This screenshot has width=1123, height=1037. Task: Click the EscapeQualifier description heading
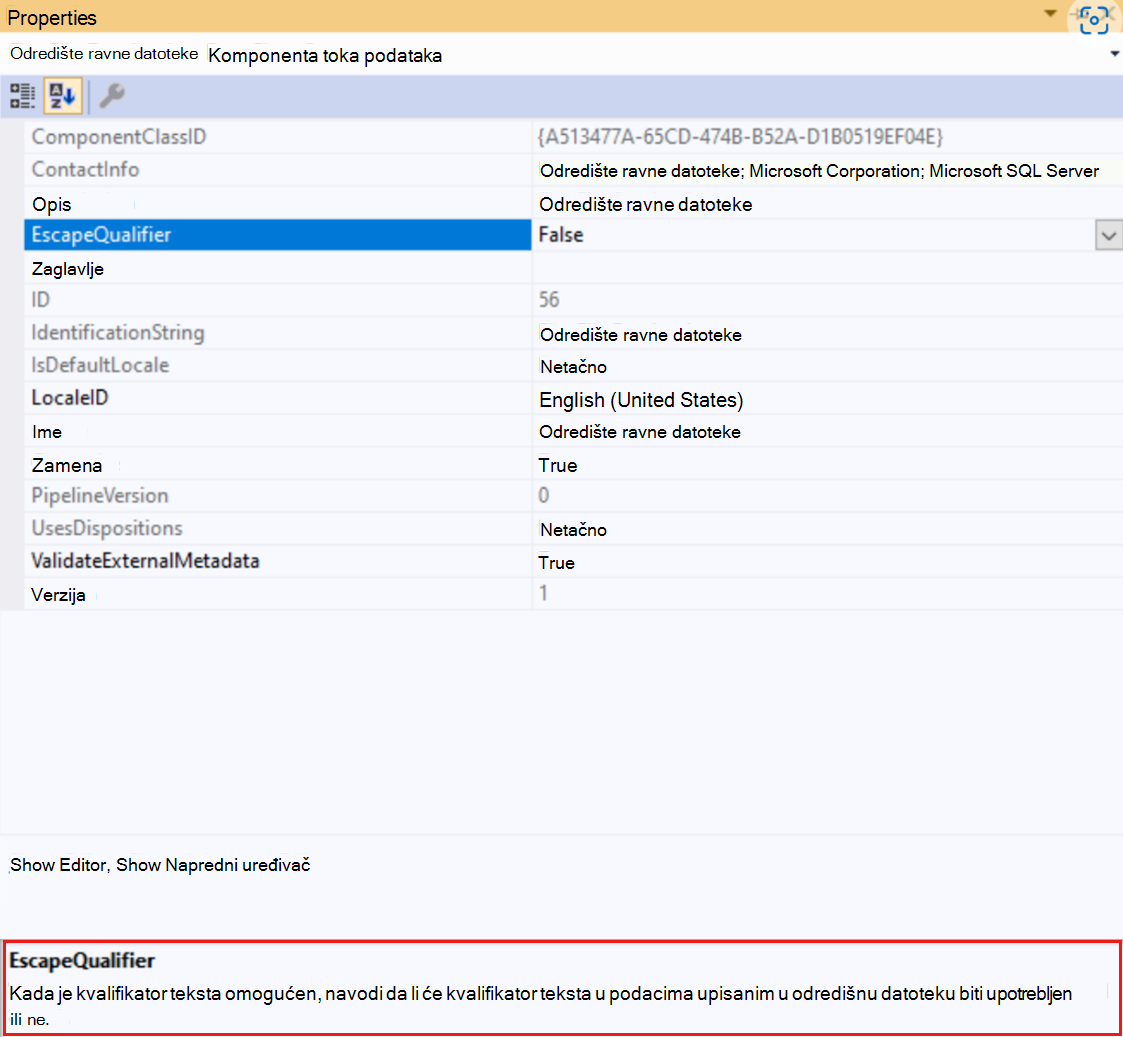82,960
